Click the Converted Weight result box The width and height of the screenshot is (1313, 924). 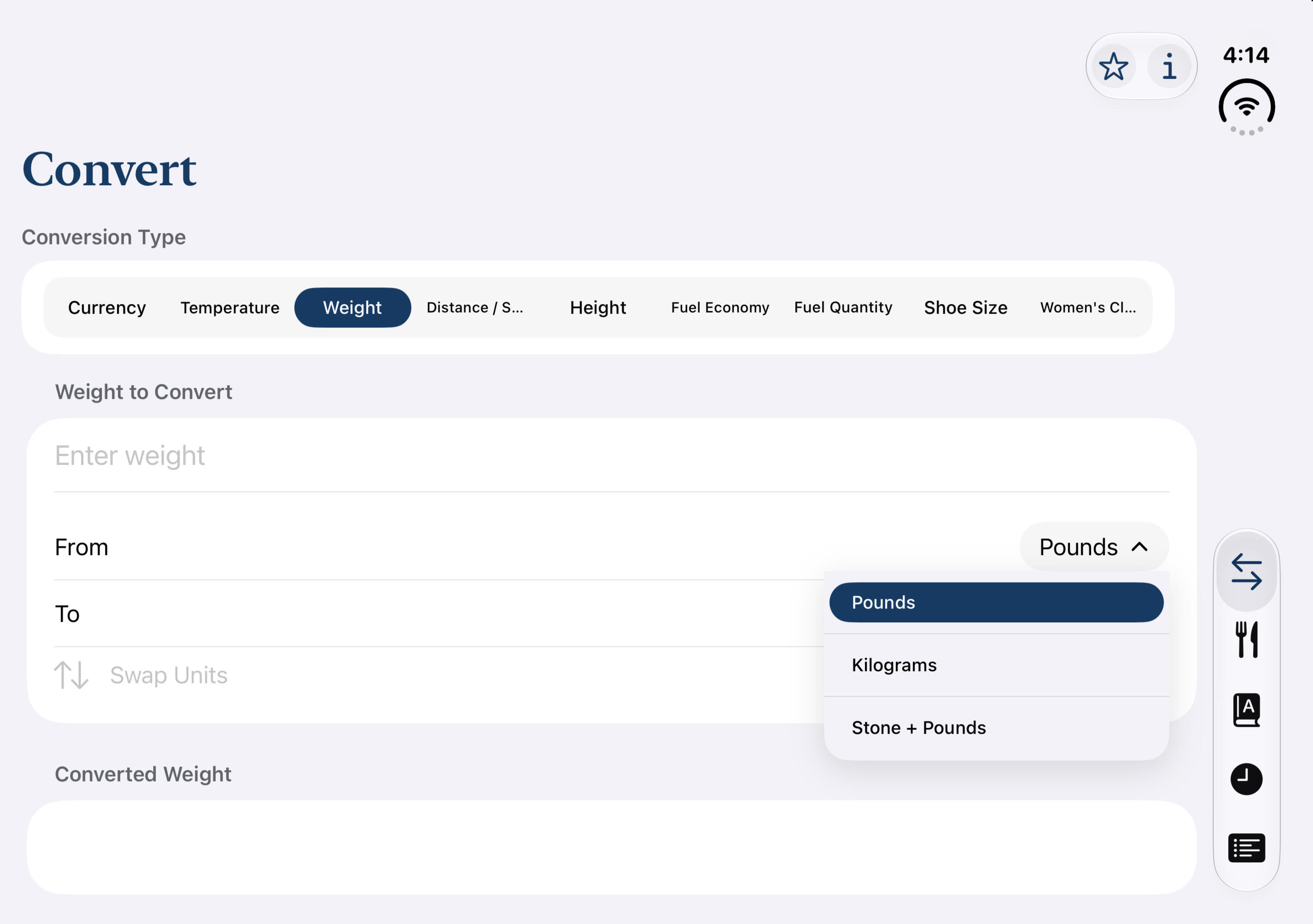click(611, 848)
